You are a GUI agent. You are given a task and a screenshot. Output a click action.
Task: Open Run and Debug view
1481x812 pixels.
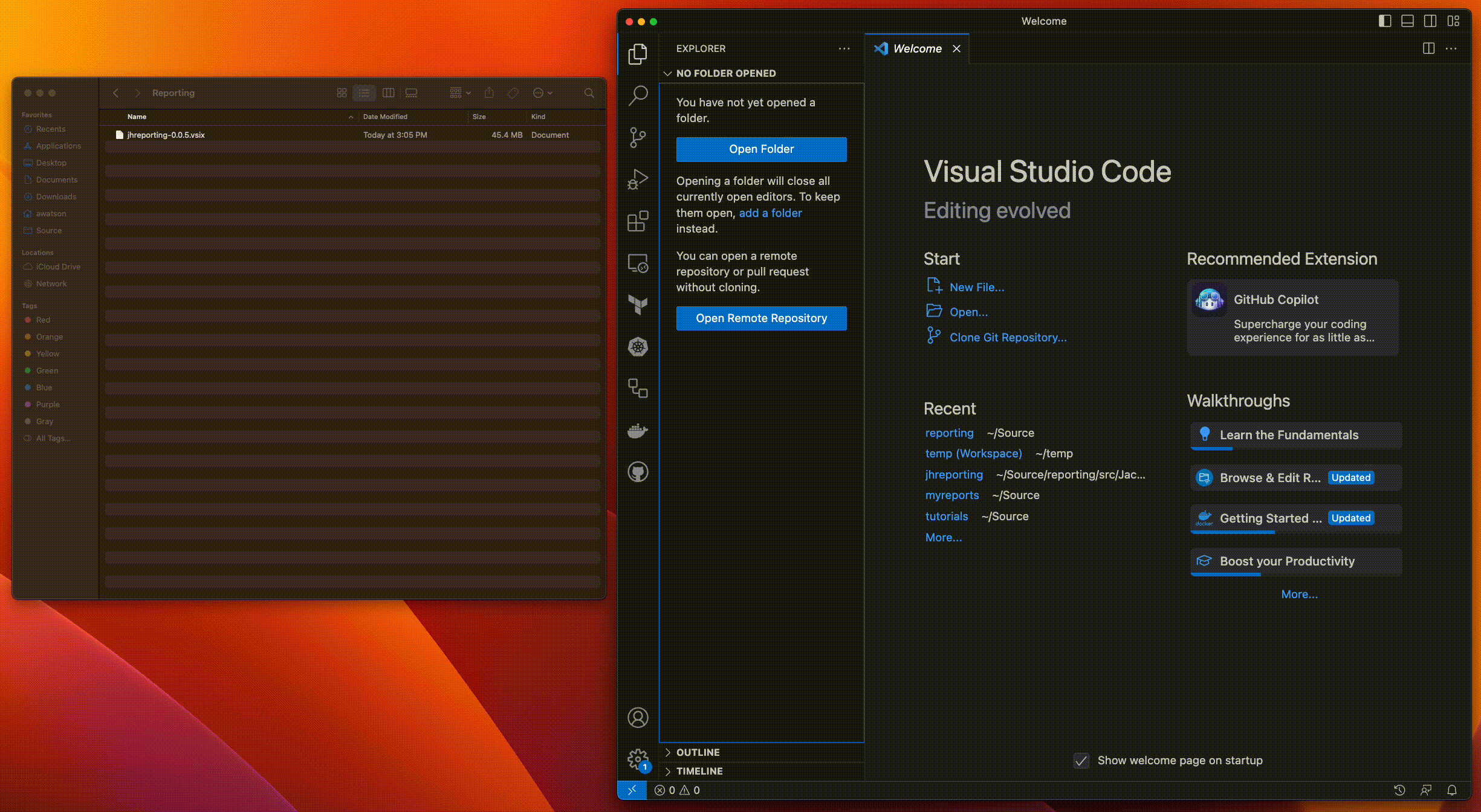coord(638,179)
